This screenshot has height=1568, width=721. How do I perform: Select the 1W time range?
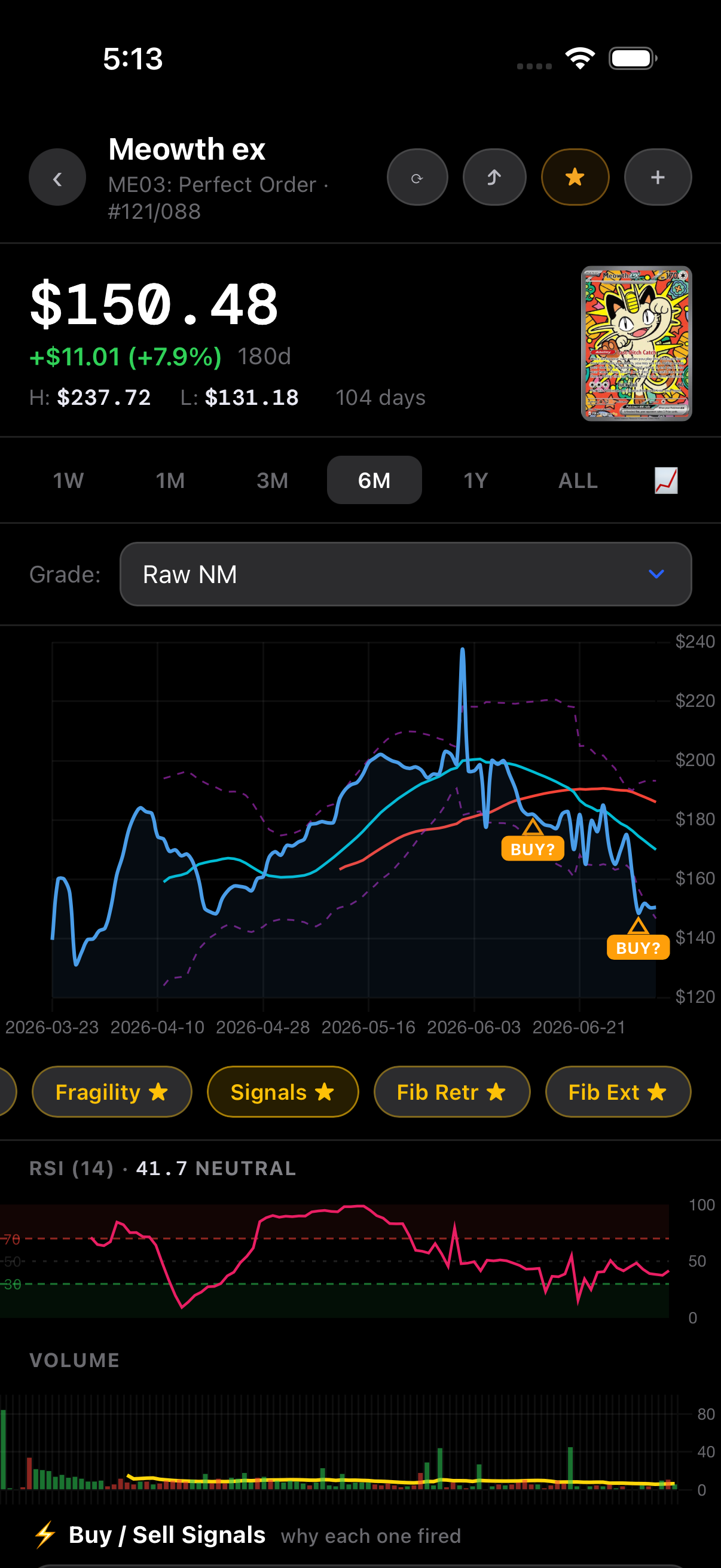[x=68, y=480]
